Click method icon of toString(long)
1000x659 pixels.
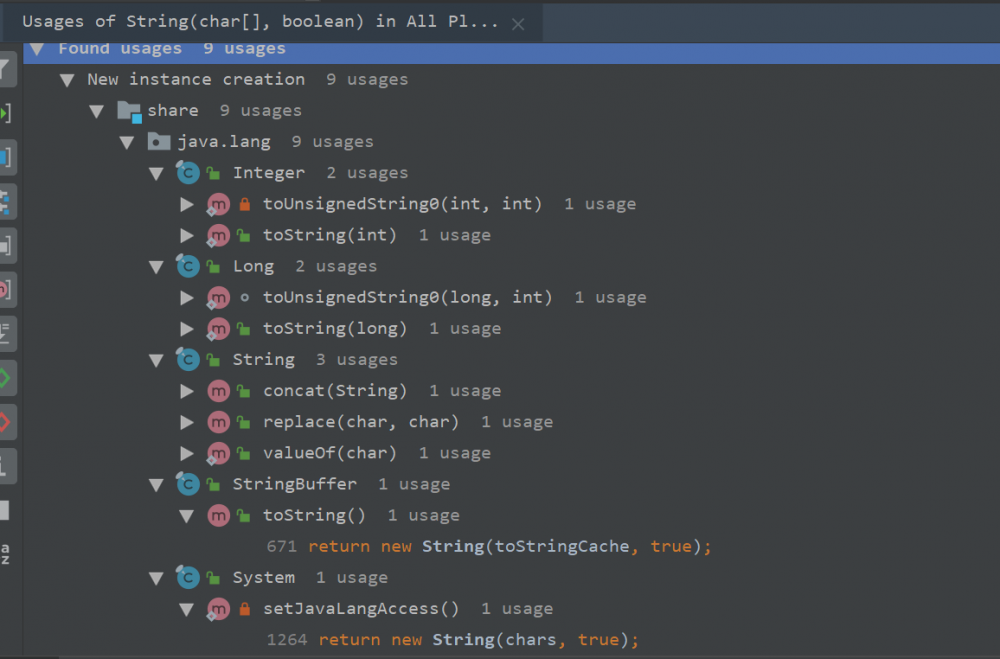tap(218, 329)
